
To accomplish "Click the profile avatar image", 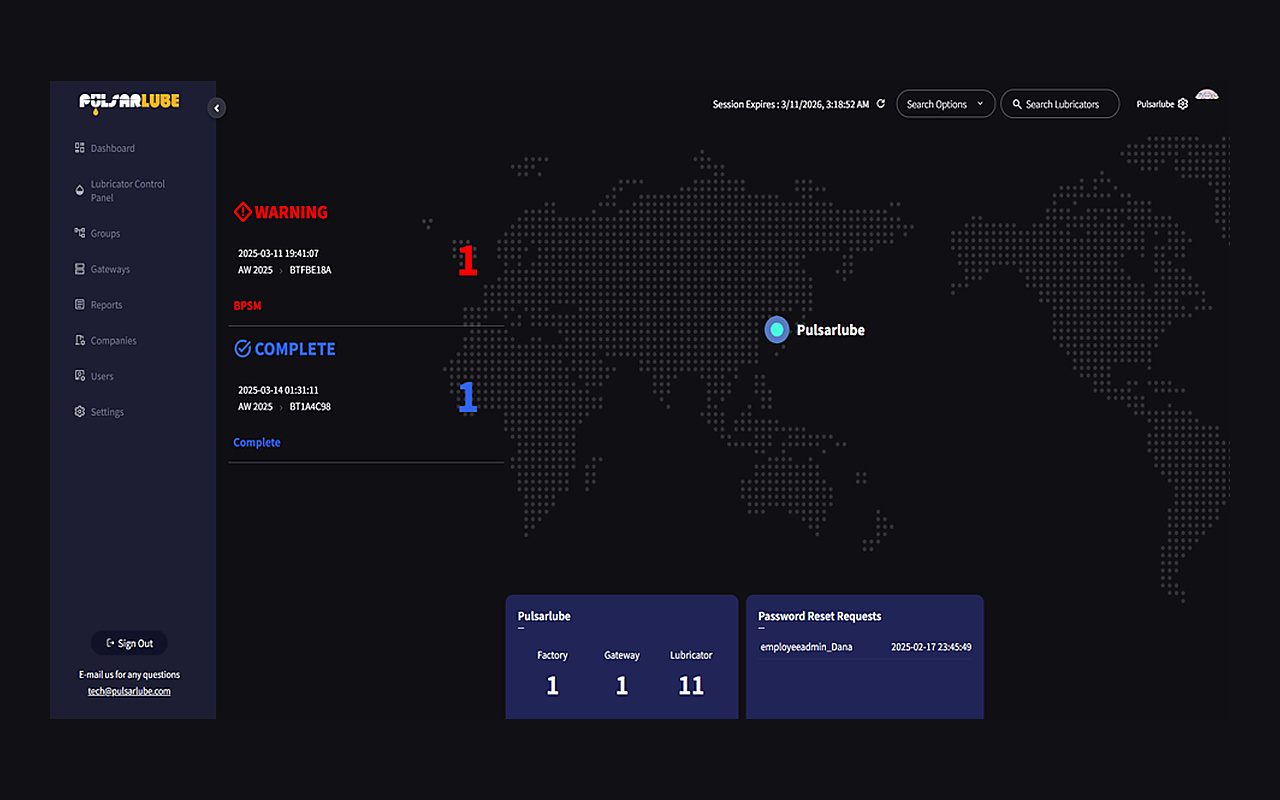I will pos(1207,96).
